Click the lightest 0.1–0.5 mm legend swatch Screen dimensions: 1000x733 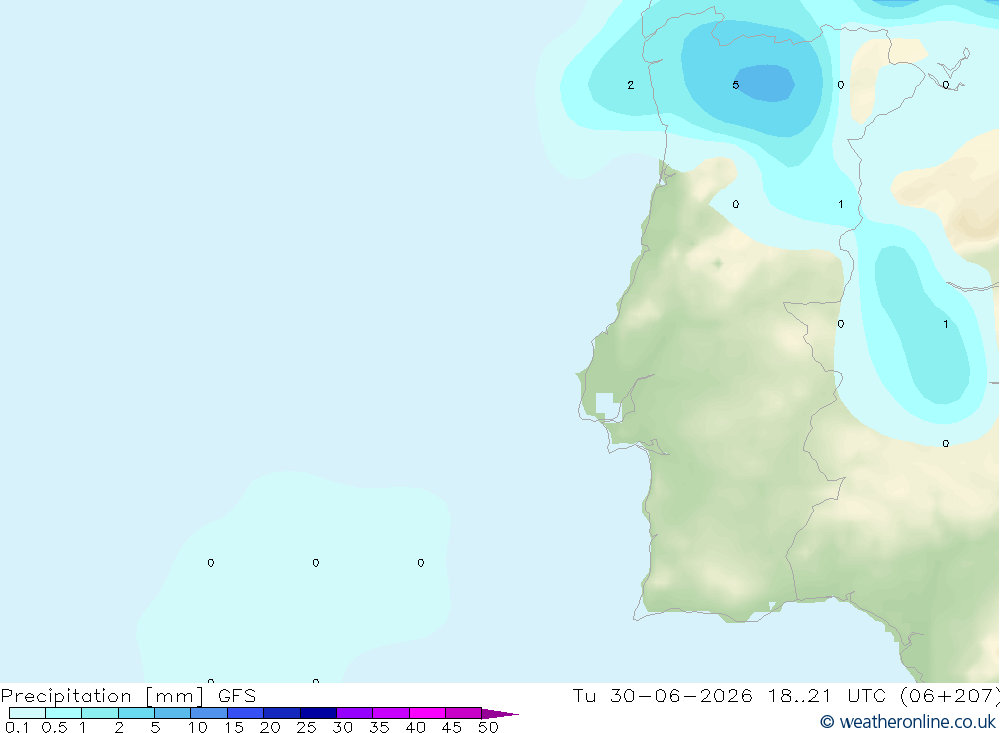tap(27, 713)
